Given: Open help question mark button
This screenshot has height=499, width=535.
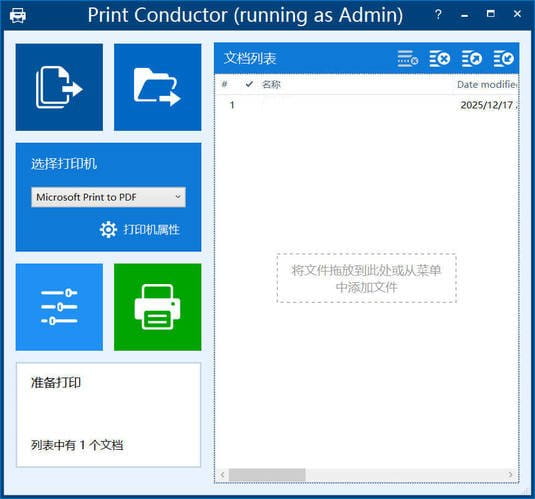Looking at the screenshot, I should pyautogui.click(x=438, y=15).
